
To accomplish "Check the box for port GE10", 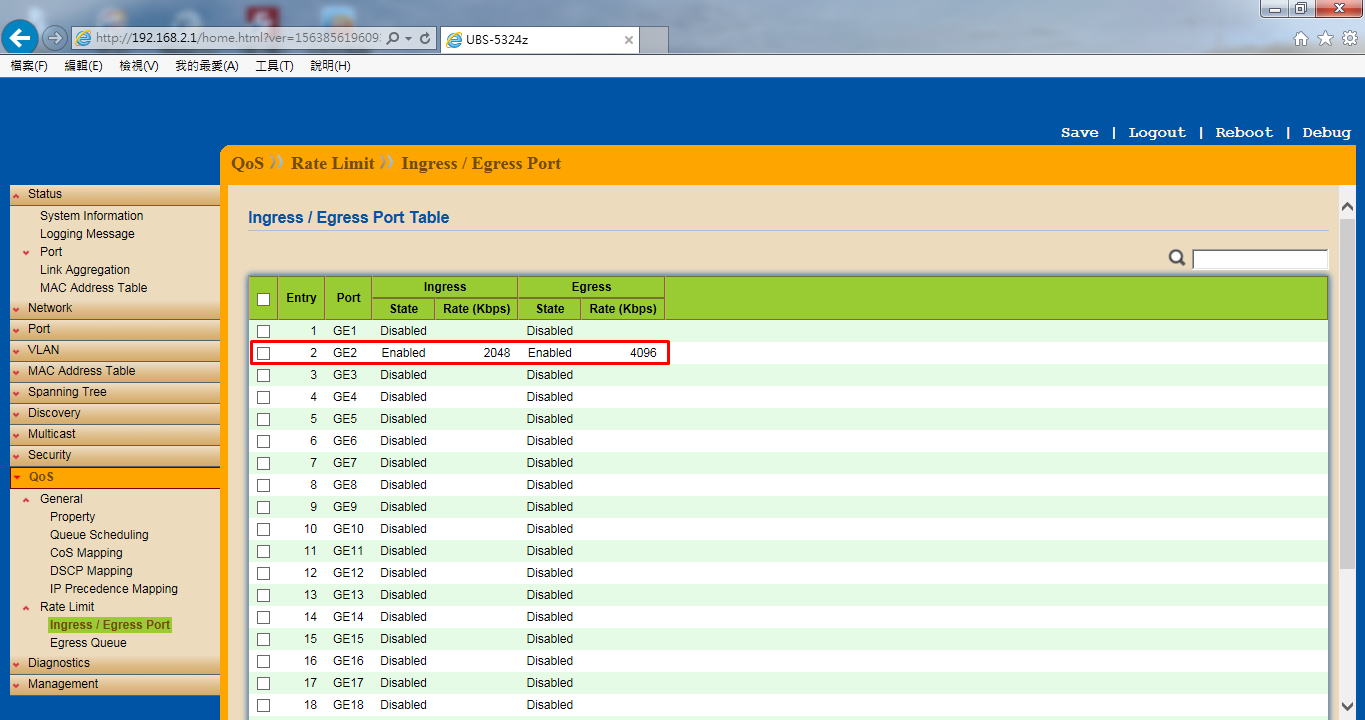I will pyautogui.click(x=263, y=529).
